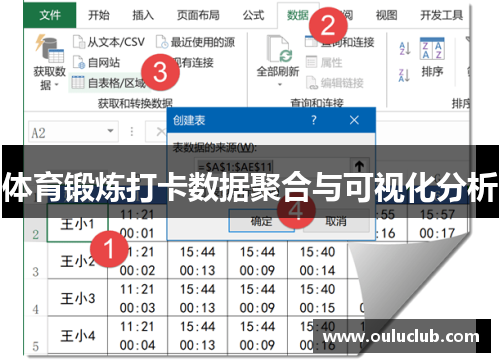Open the 开发工具 tab
Viewport: 500px width, 362px height.
[441, 15]
